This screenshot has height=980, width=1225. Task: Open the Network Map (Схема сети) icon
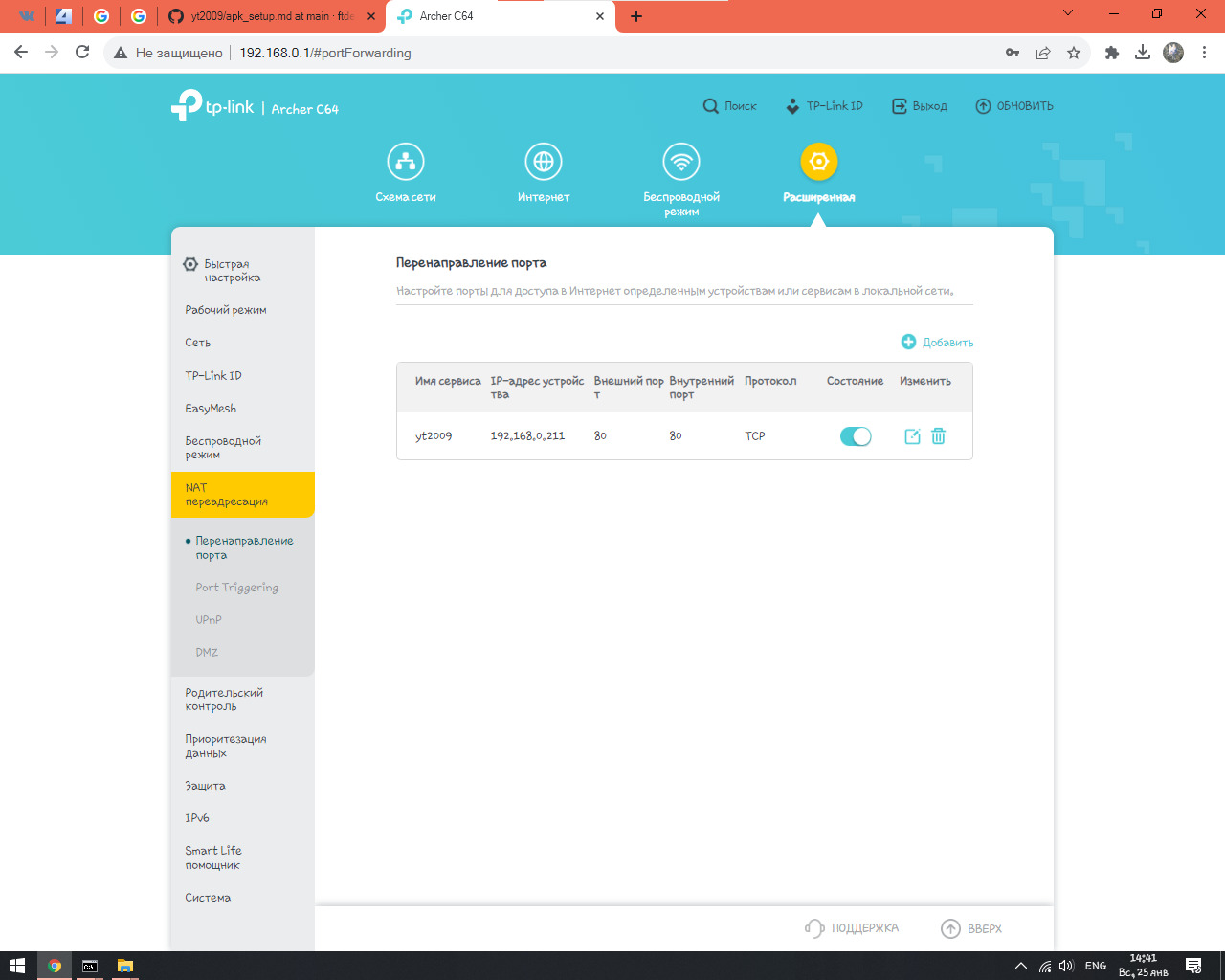[406, 162]
